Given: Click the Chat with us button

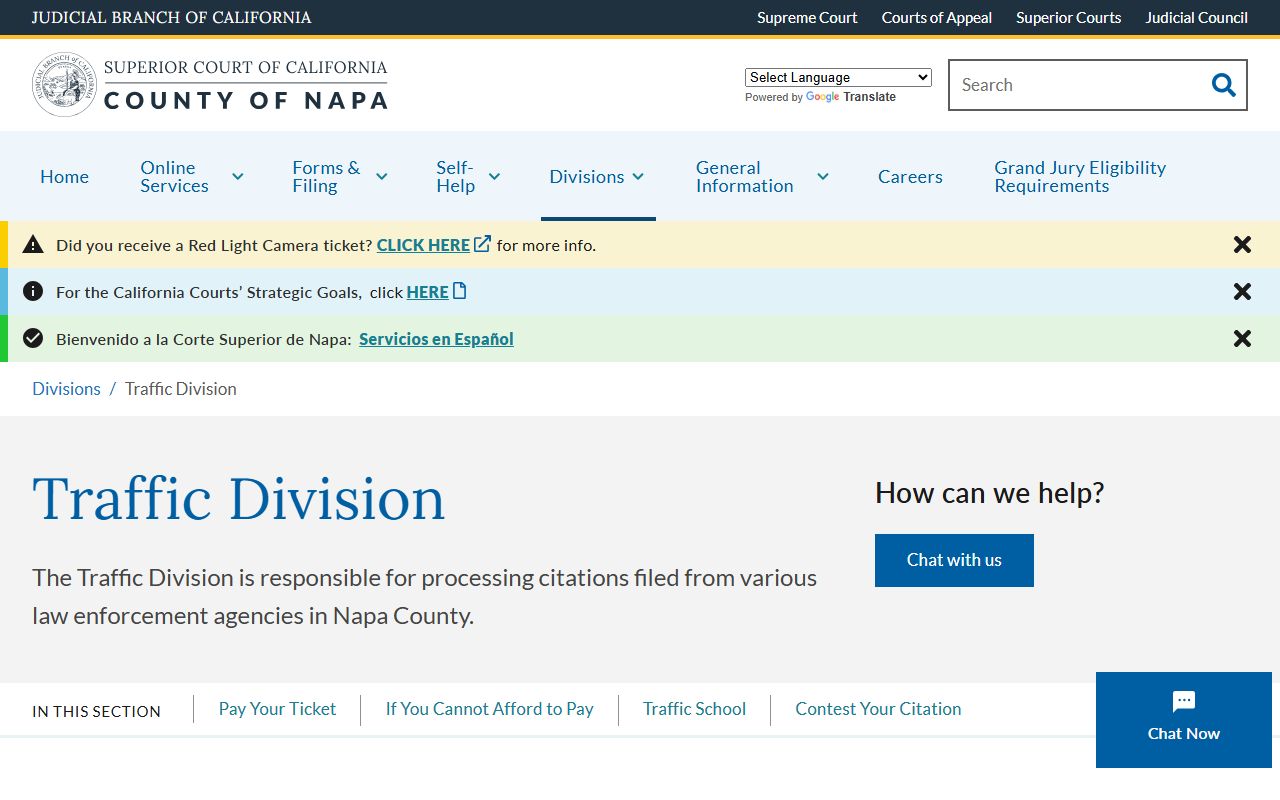Looking at the screenshot, I should (954, 560).
